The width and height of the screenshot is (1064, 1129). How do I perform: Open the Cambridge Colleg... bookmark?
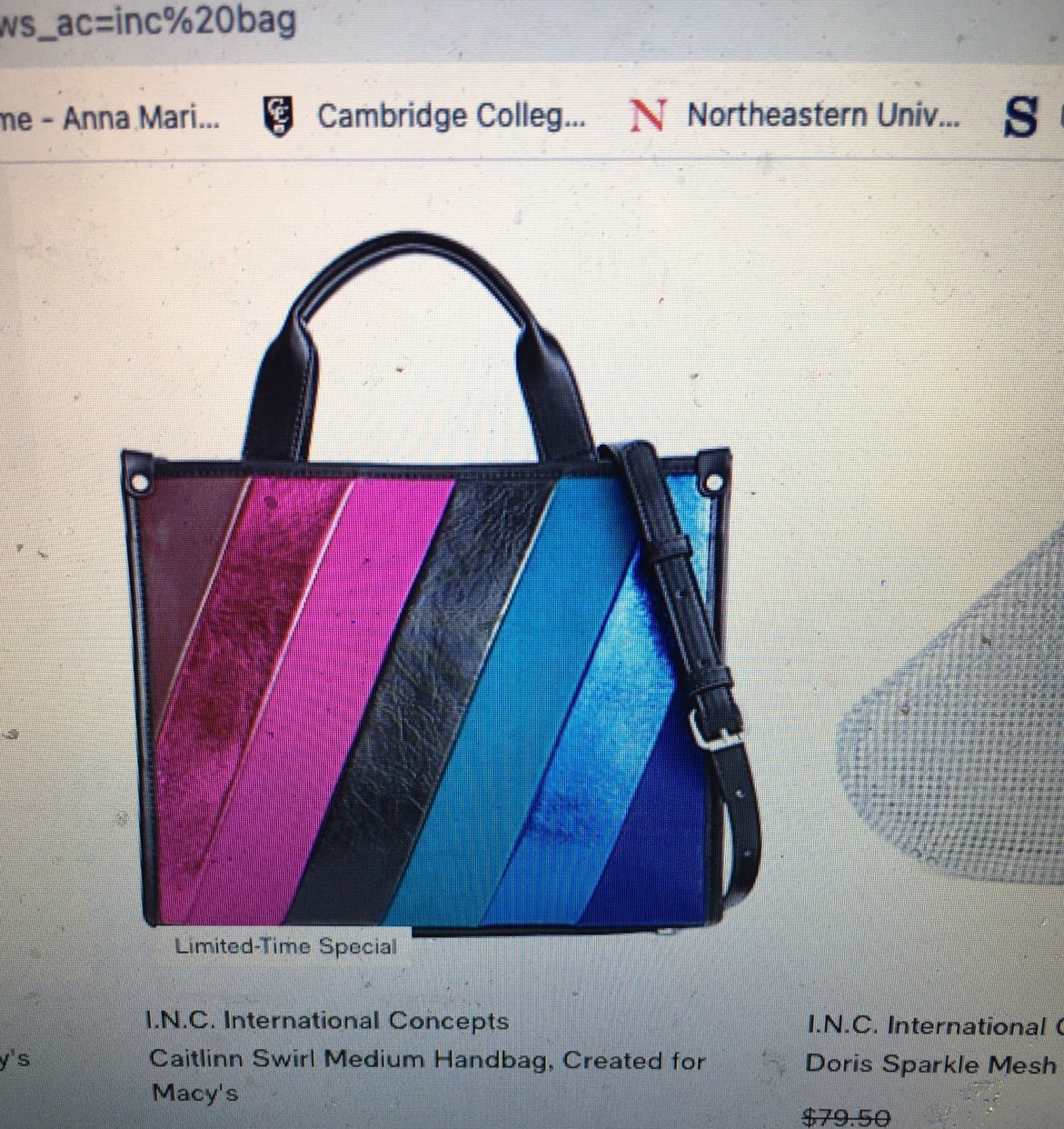[x=451, y=117]
